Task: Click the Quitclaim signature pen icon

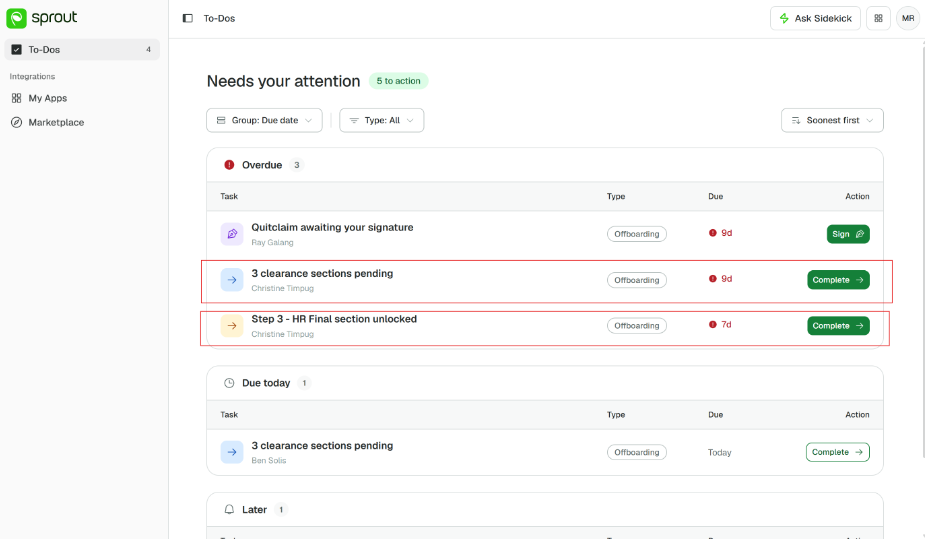Action: click(x=232, y=234)
